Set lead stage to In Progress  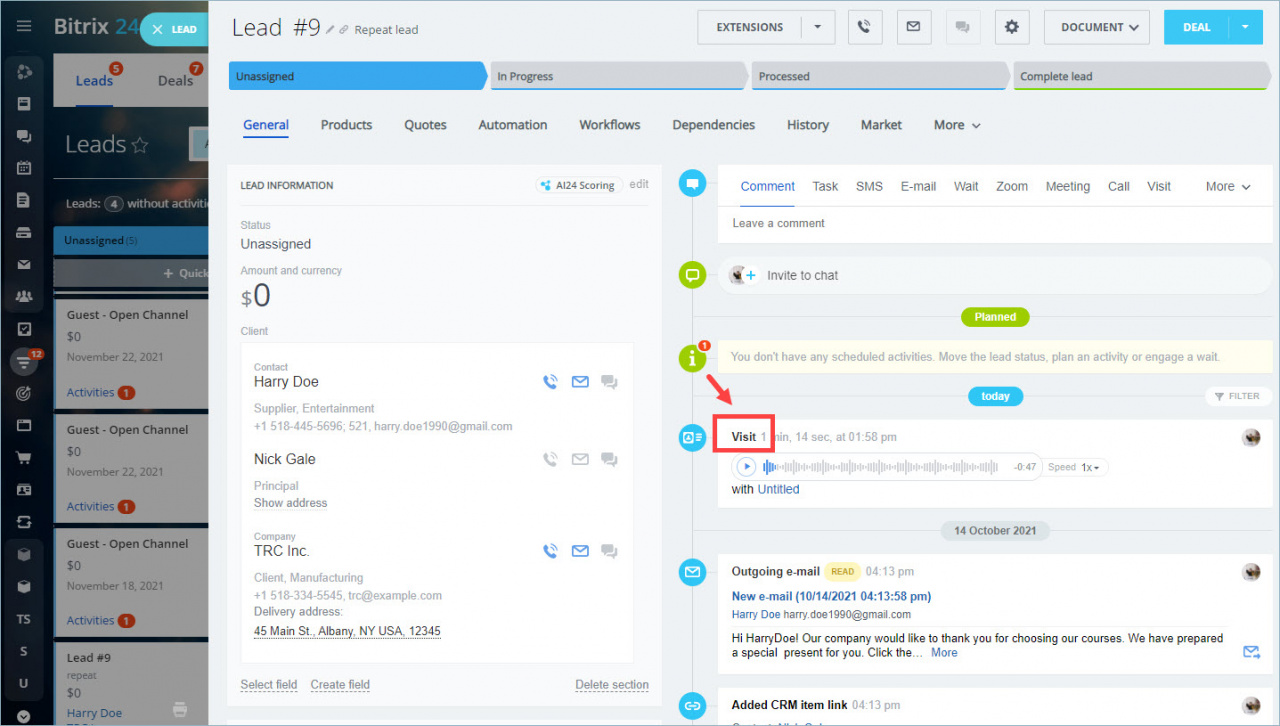tap(618, 76)
